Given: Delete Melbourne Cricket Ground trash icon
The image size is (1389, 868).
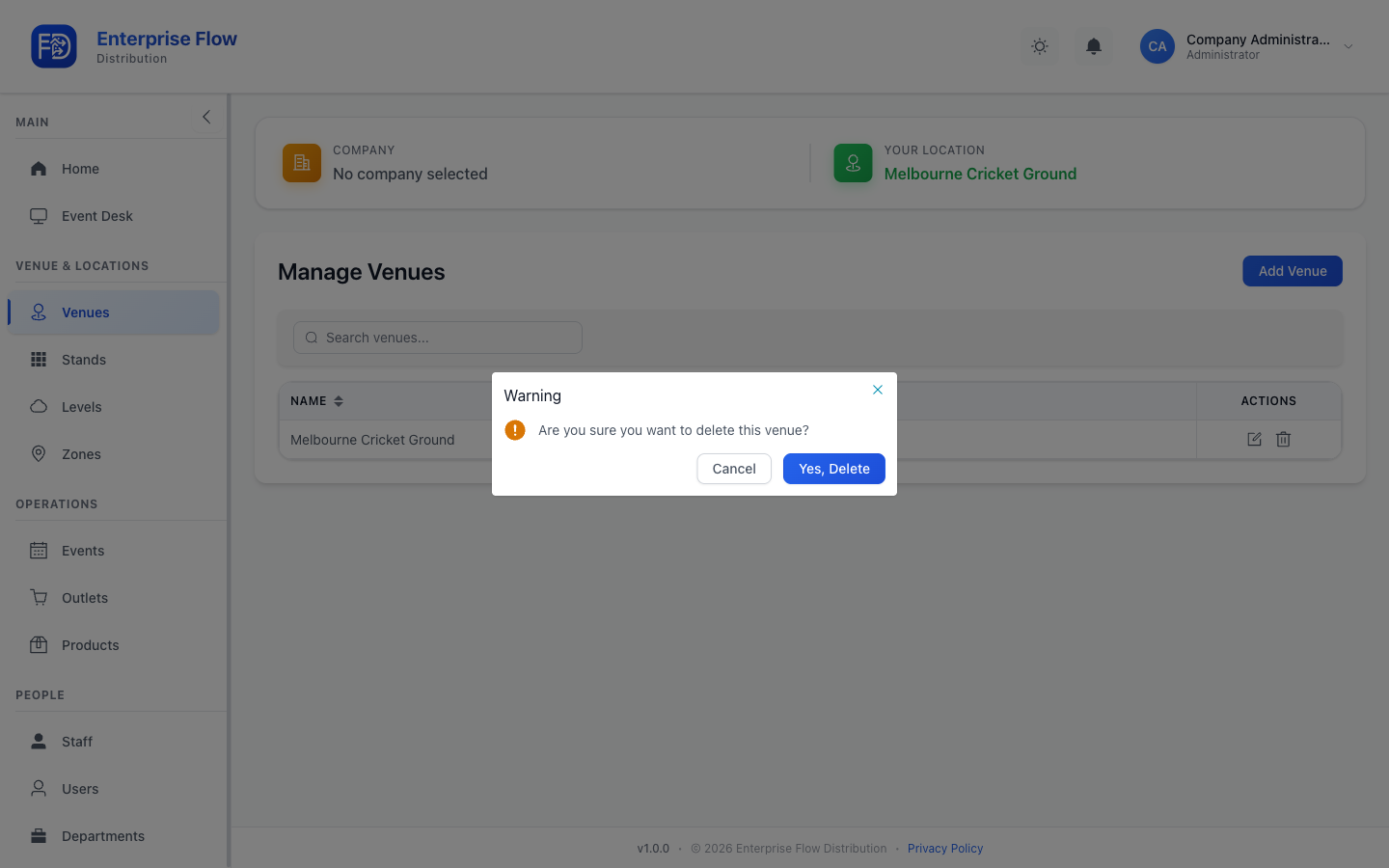Looking at the screenshot, I should pos(1284,439).
